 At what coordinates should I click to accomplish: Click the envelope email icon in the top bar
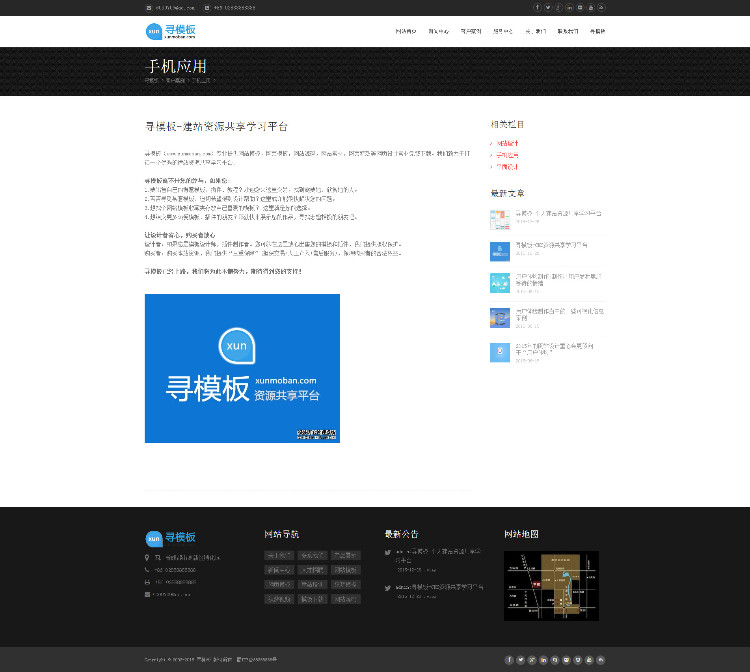point(149,7)
